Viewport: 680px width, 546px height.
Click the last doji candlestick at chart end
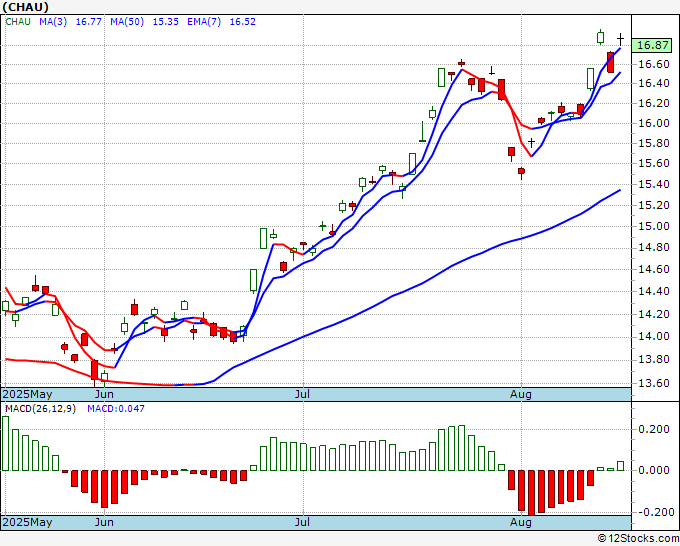[x=621, y=39]
